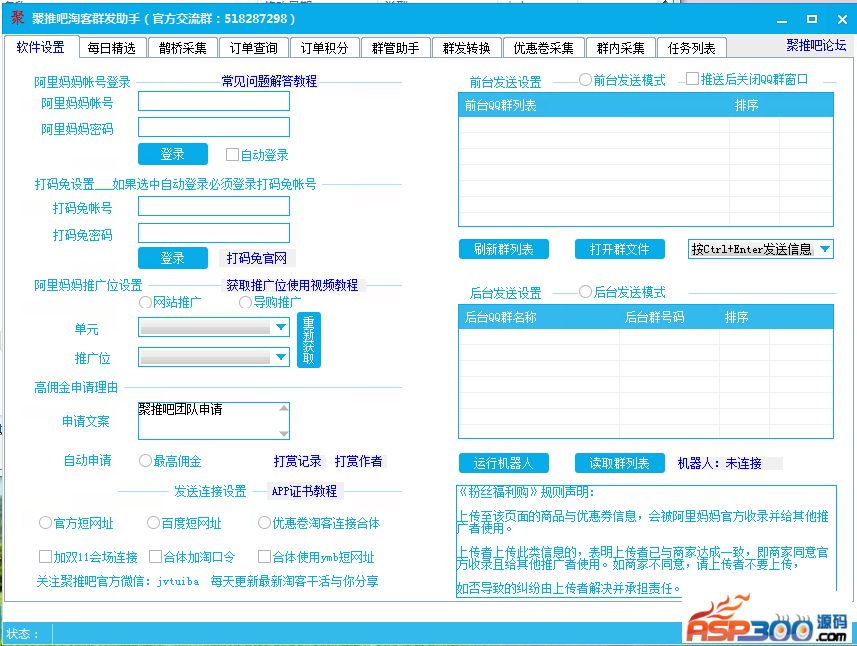Click the 刷新群列表 button
This screenshot has height=646, width=857.
pos(503,249)
